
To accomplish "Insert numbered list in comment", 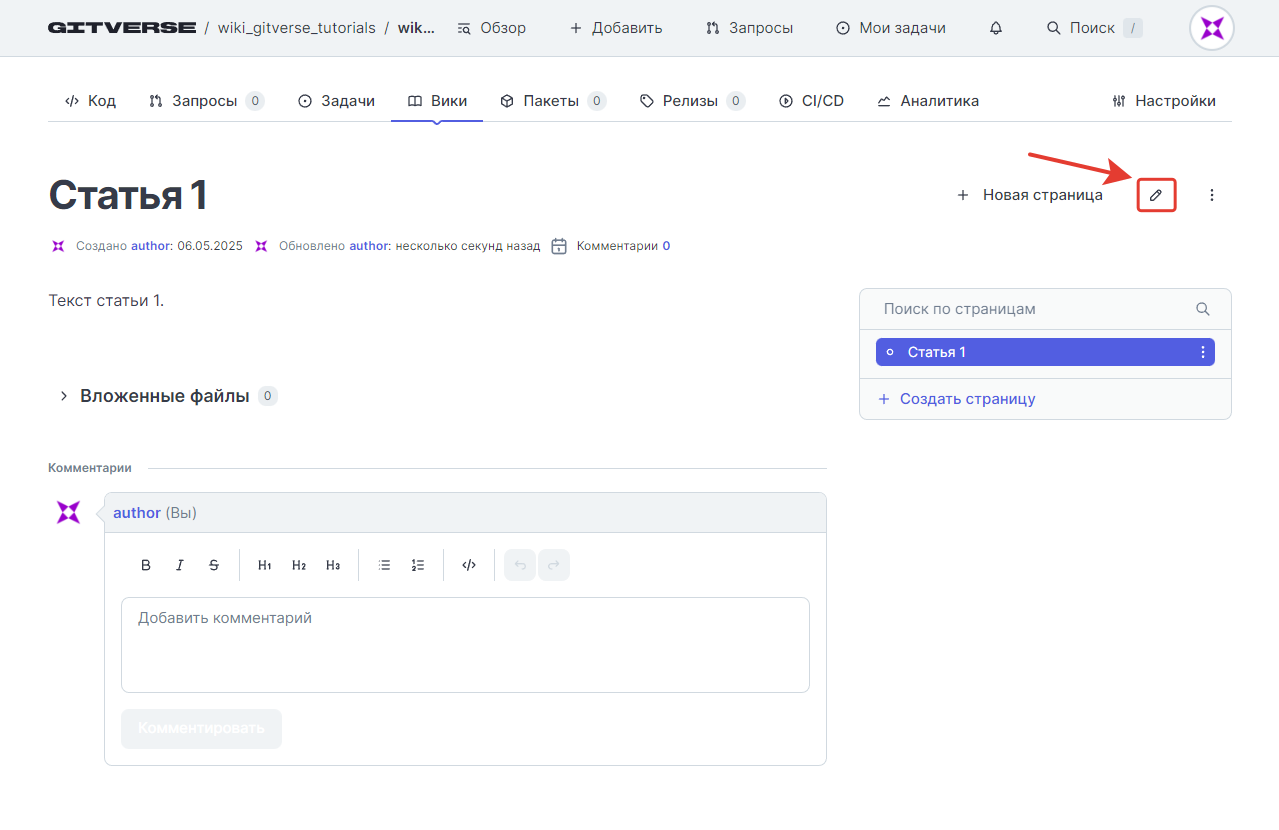I will pos(418,565).
